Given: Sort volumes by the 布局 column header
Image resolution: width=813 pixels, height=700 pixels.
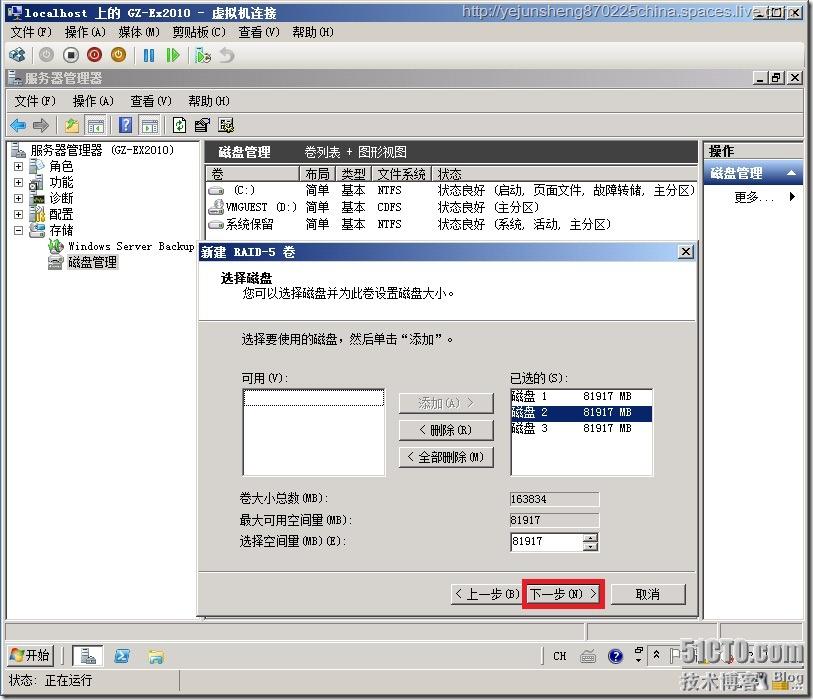Looking at the screenshot, I should coord(317,174).
